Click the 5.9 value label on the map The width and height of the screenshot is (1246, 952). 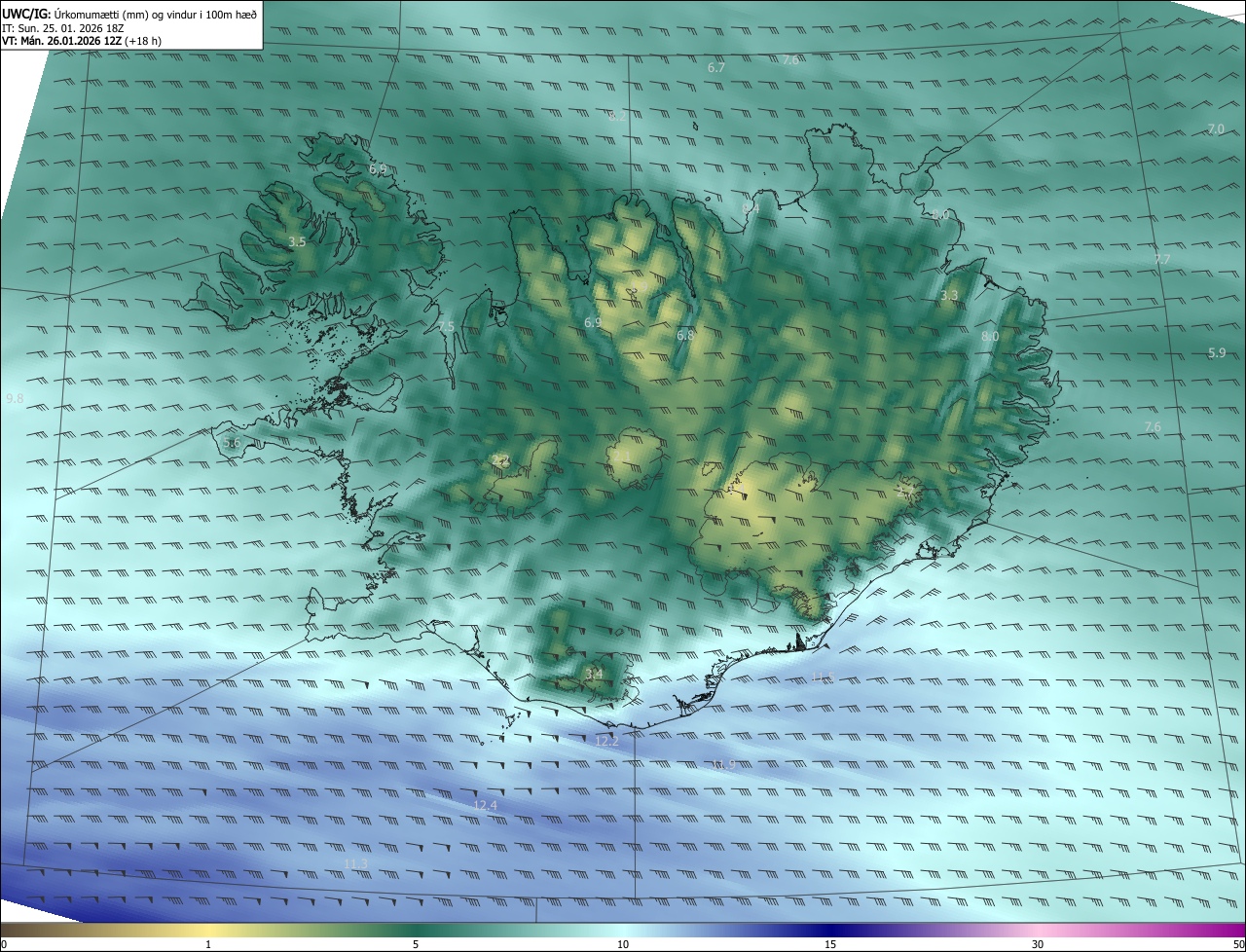(x=1217, y=352)
